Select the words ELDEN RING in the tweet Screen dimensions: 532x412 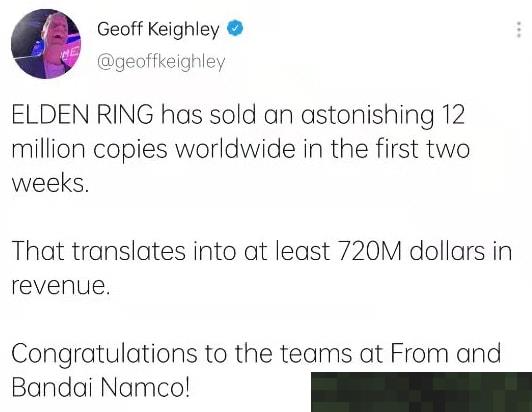82,114
